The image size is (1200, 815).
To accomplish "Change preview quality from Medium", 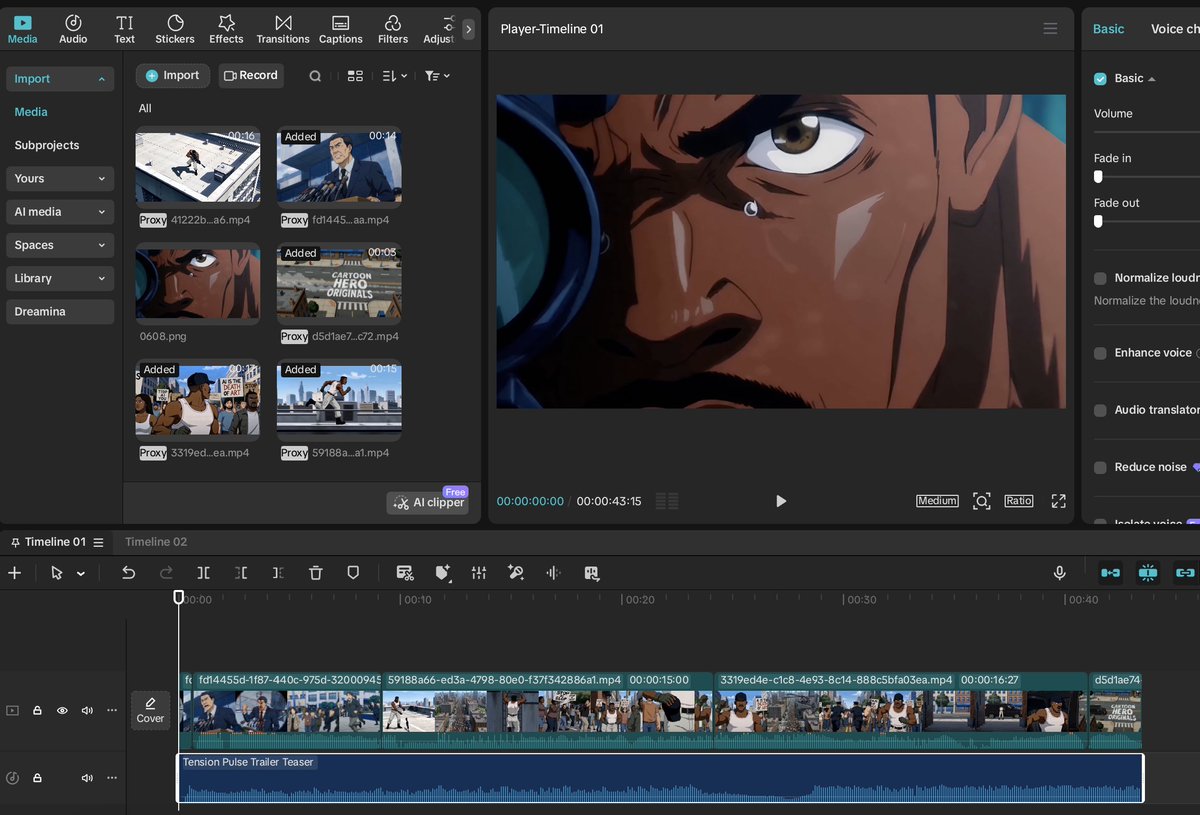I will pos(937,501).
